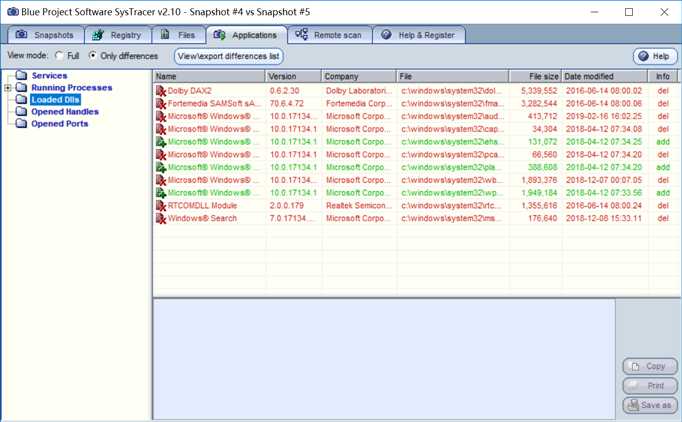This screenshot has height=422, width=682.
Task: Click the Dolby Laboratori... company cell
Action: click(x=359, y=90)
